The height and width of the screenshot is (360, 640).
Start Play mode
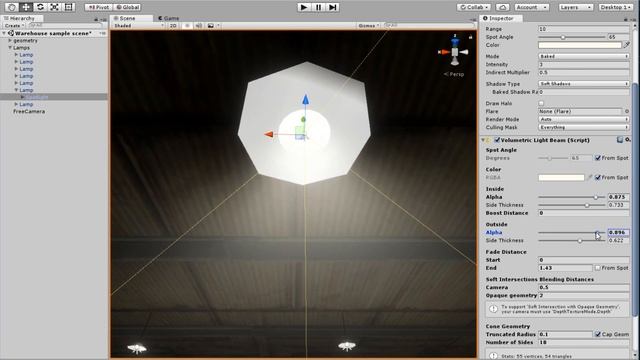coord(304,7)
